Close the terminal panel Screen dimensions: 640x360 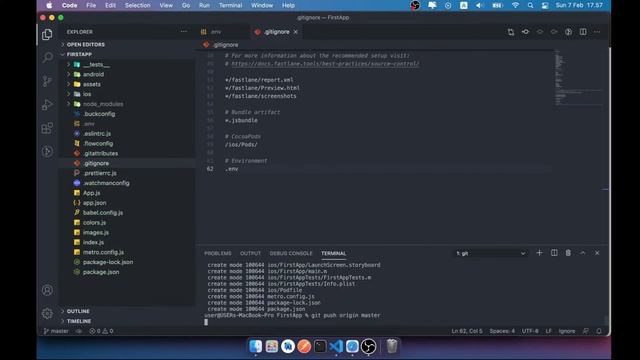pos(597,253)
